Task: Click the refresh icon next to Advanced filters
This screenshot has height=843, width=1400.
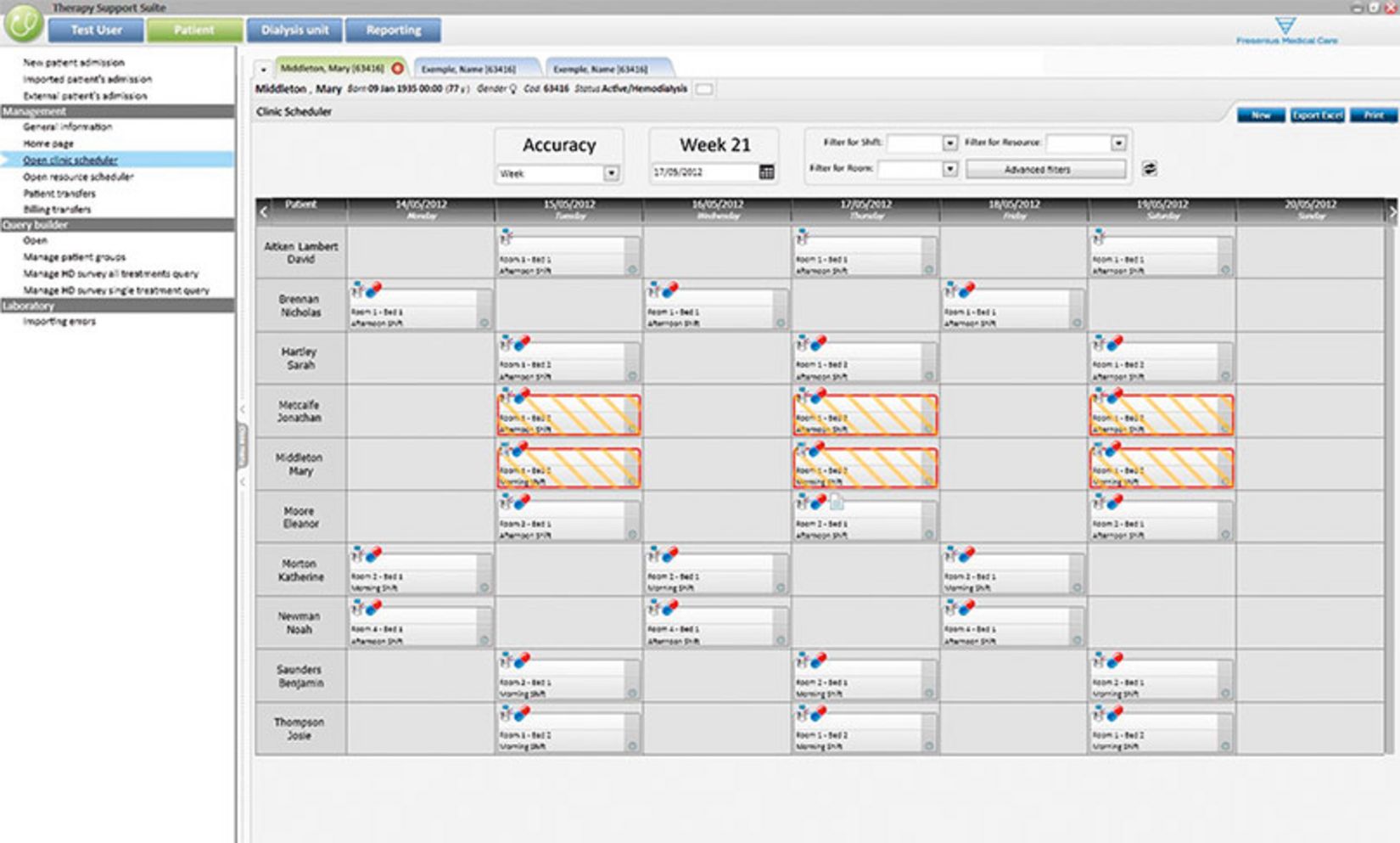Action: [1150, 169]
